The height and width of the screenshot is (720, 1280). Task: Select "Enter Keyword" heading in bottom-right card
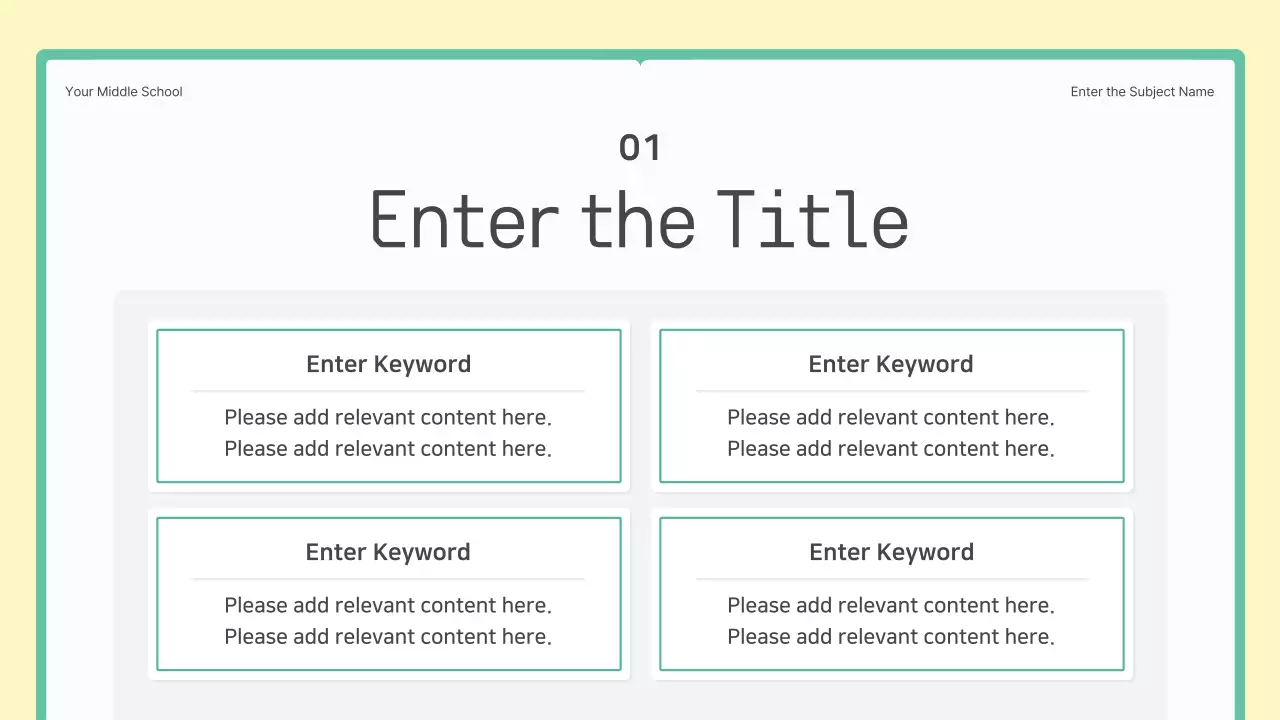tap(891, 552)
